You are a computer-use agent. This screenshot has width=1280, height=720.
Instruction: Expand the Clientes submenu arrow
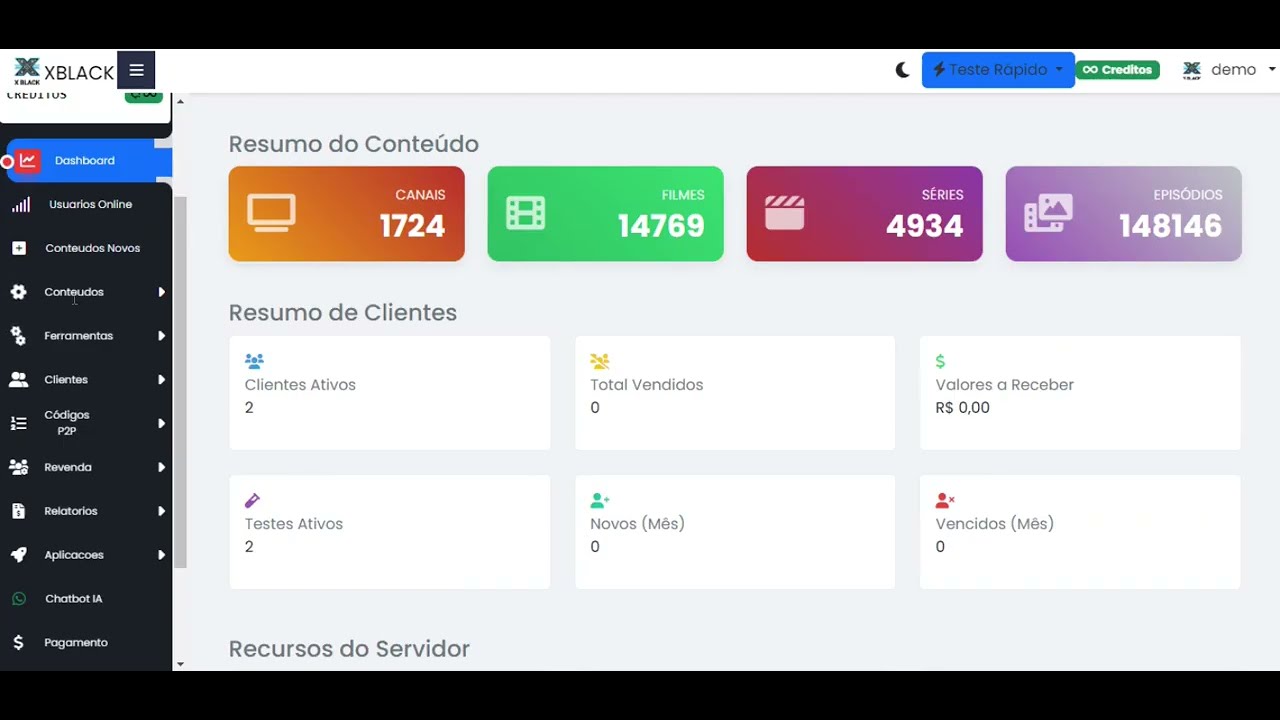coord(161,380)
